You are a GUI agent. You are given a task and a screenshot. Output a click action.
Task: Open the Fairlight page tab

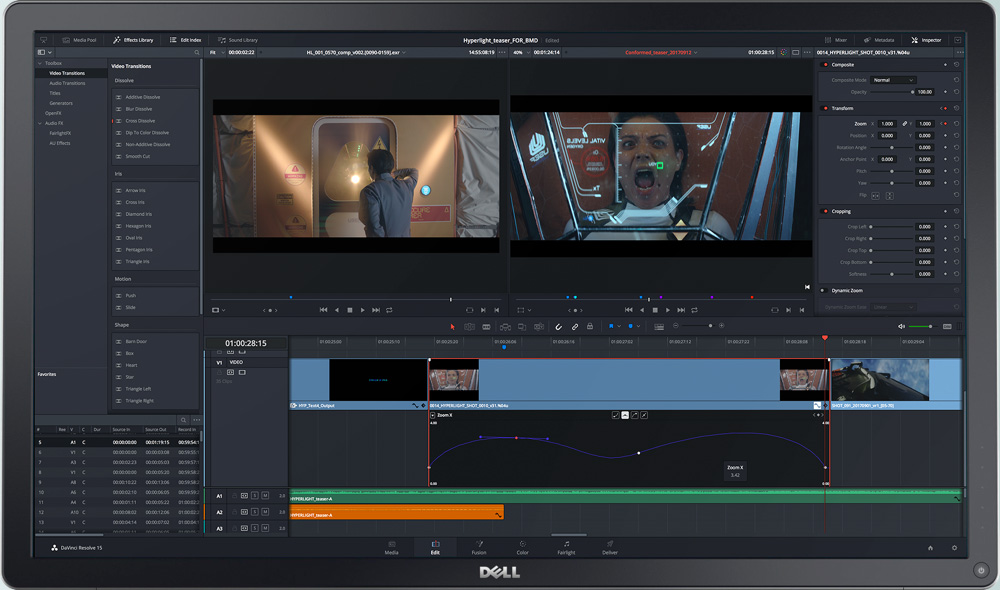point(566,547)
